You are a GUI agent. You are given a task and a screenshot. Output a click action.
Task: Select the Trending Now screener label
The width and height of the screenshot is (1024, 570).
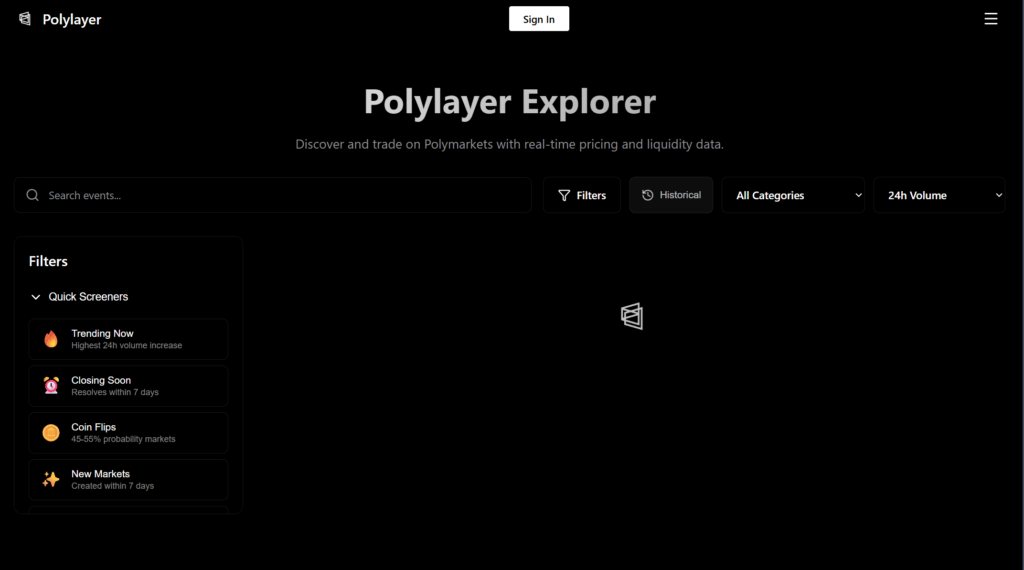[x=102, y=333]
